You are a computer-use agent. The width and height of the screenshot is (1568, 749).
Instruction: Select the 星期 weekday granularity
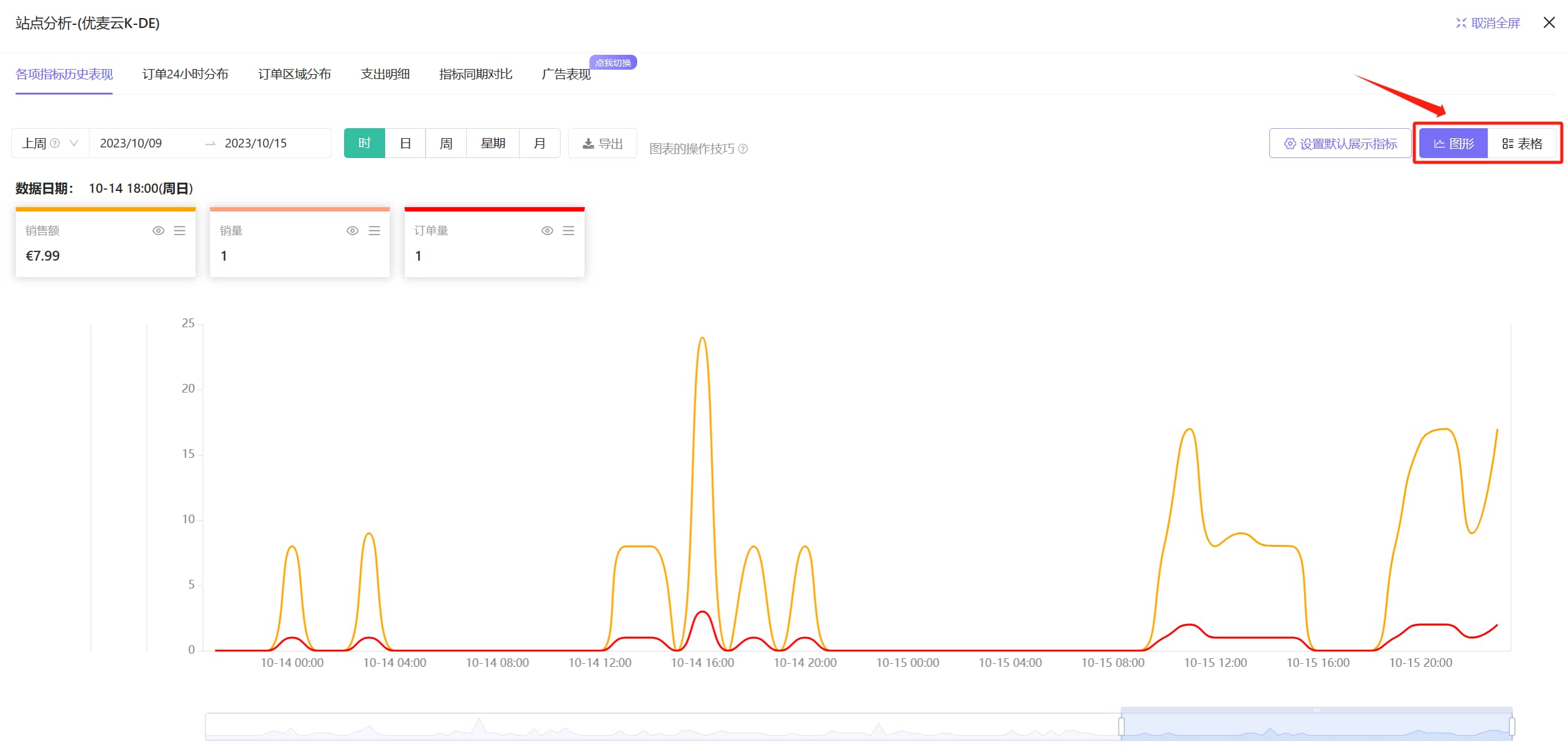pyautogui.click(x=493, y=144)
